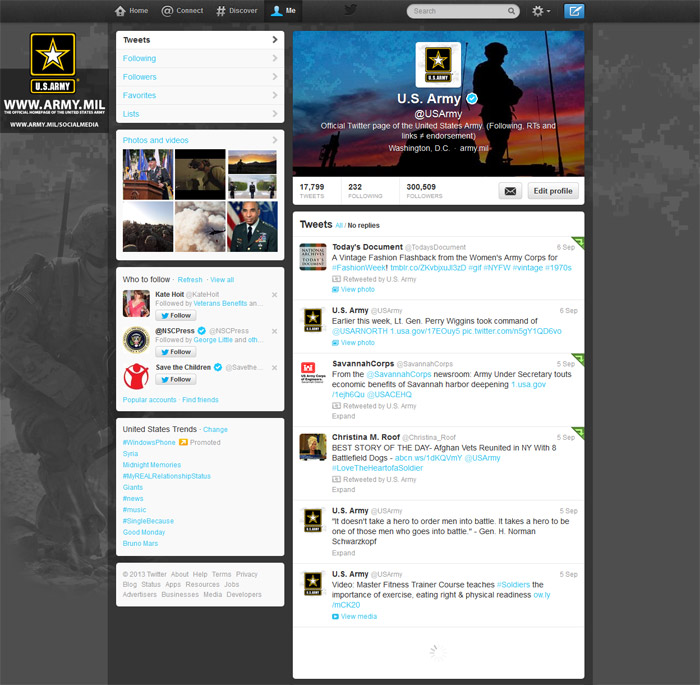
Task: Open Save the Children's avatar icon
Action: pyautogui.click(x=136, y=374)
